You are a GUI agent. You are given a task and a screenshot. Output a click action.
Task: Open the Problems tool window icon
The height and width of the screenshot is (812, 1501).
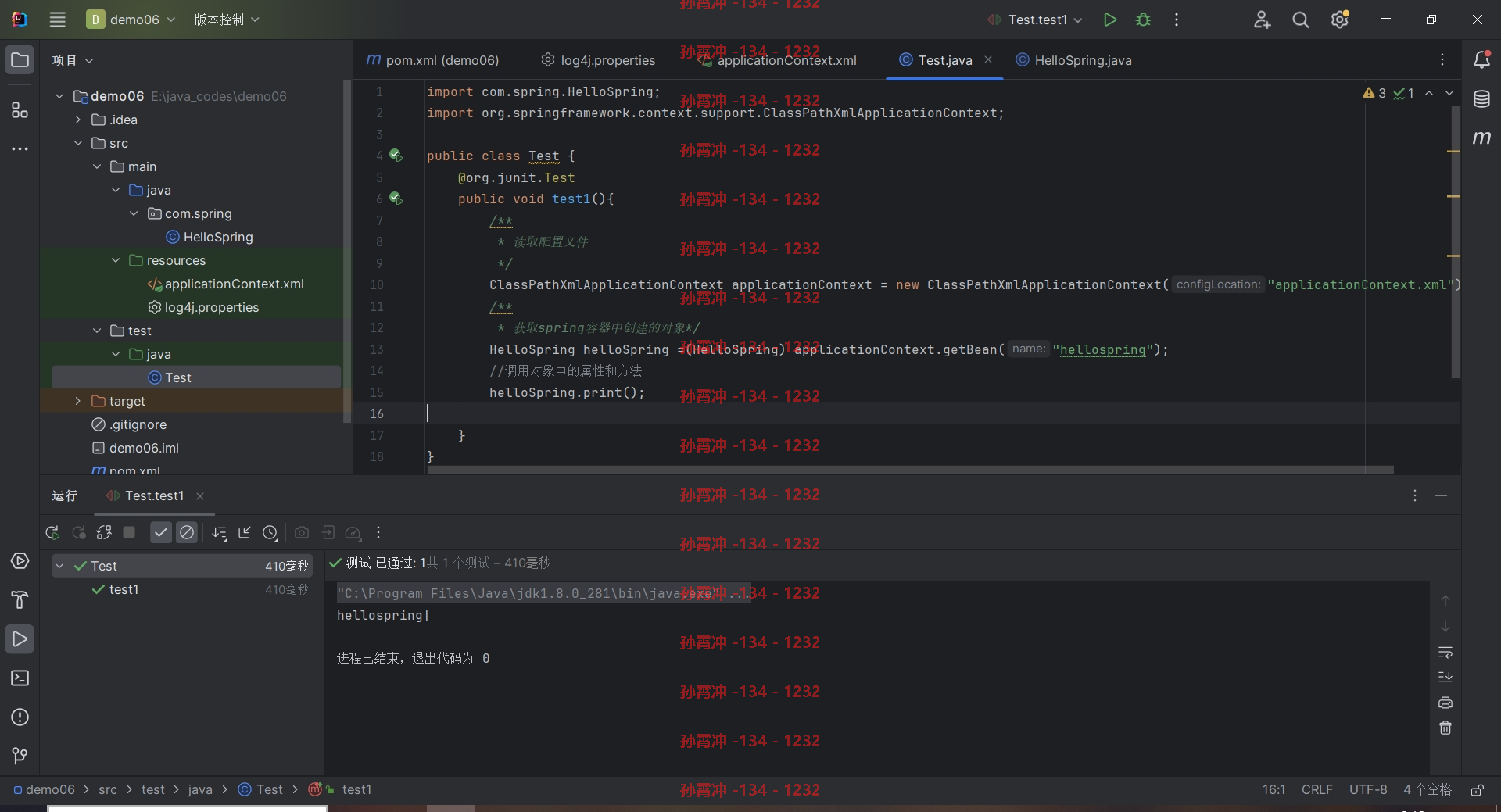tap(20, 717)
